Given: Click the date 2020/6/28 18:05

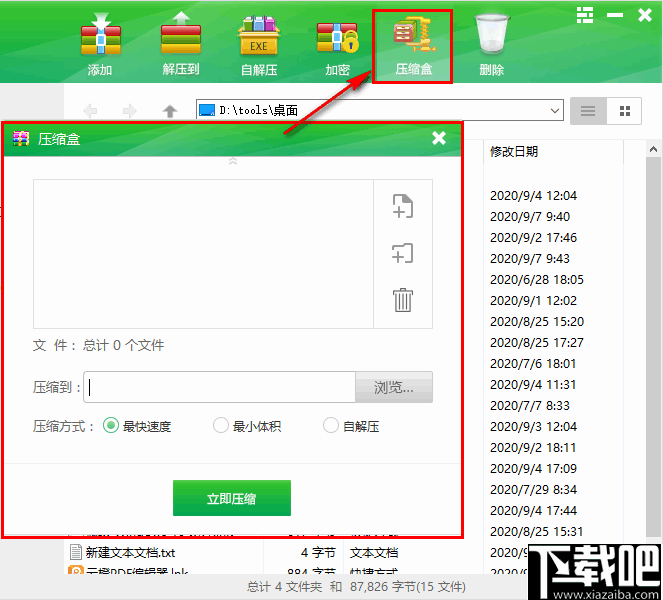Looking at the screenshot, I should [x=537, y=279].
